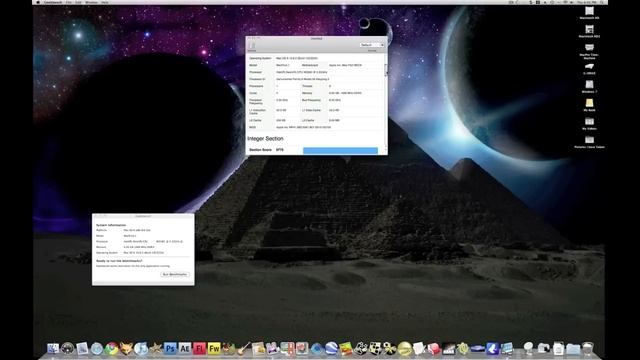Click the Run Benchmarks button
The width and height of the screenshot is (640, 360).
pos(175,274)
